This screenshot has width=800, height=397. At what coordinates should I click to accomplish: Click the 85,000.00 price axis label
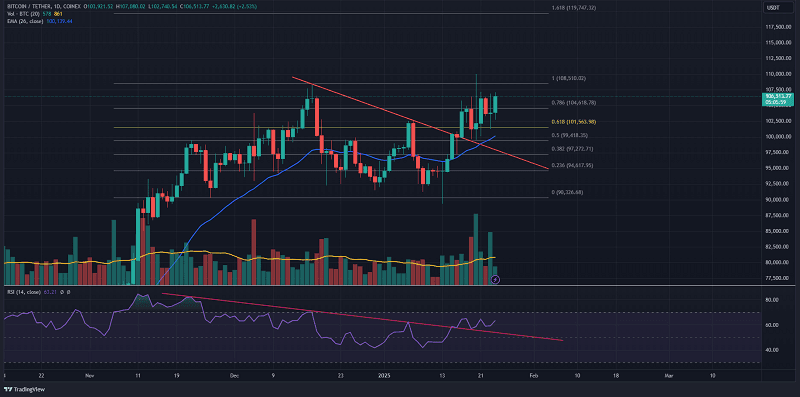point(778,231)
